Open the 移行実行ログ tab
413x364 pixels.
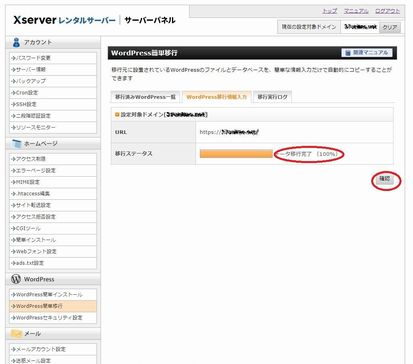tap(272, 97)
